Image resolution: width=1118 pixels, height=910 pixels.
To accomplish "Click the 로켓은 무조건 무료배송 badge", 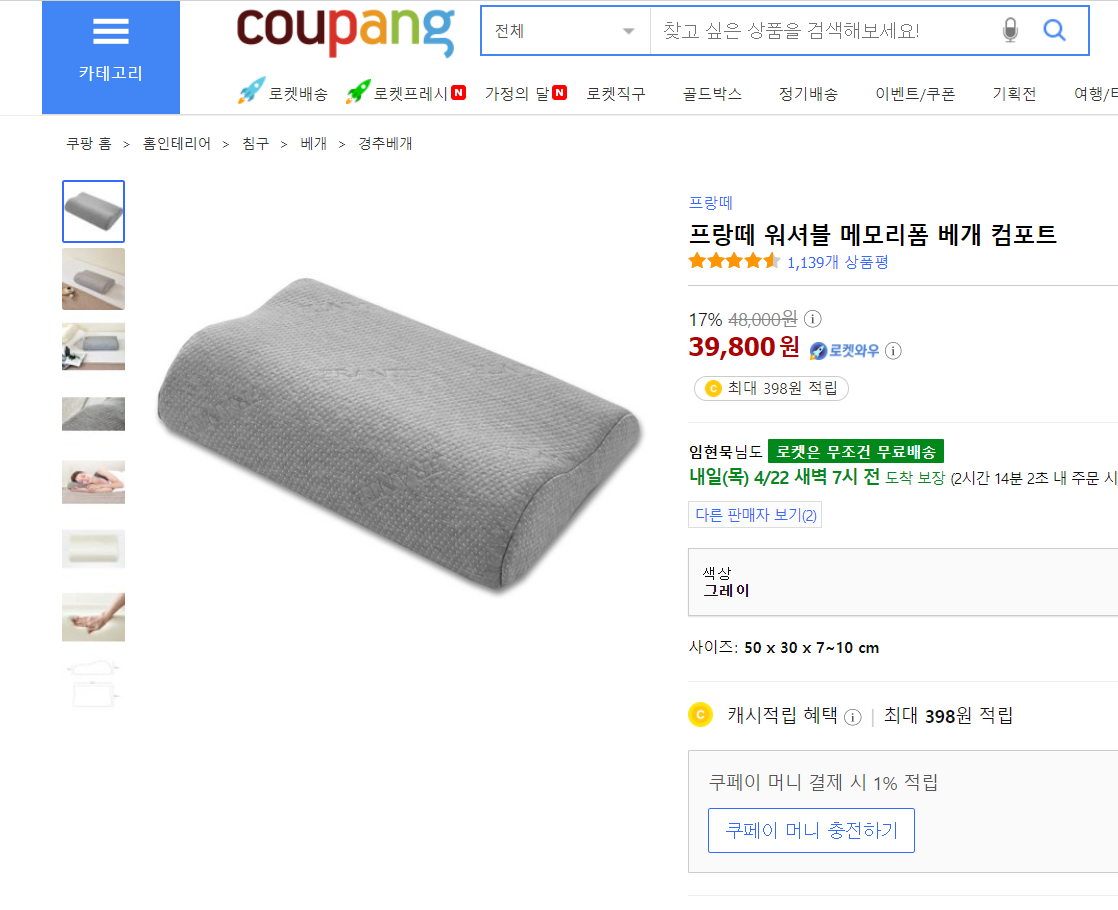I will coord(856,451).
